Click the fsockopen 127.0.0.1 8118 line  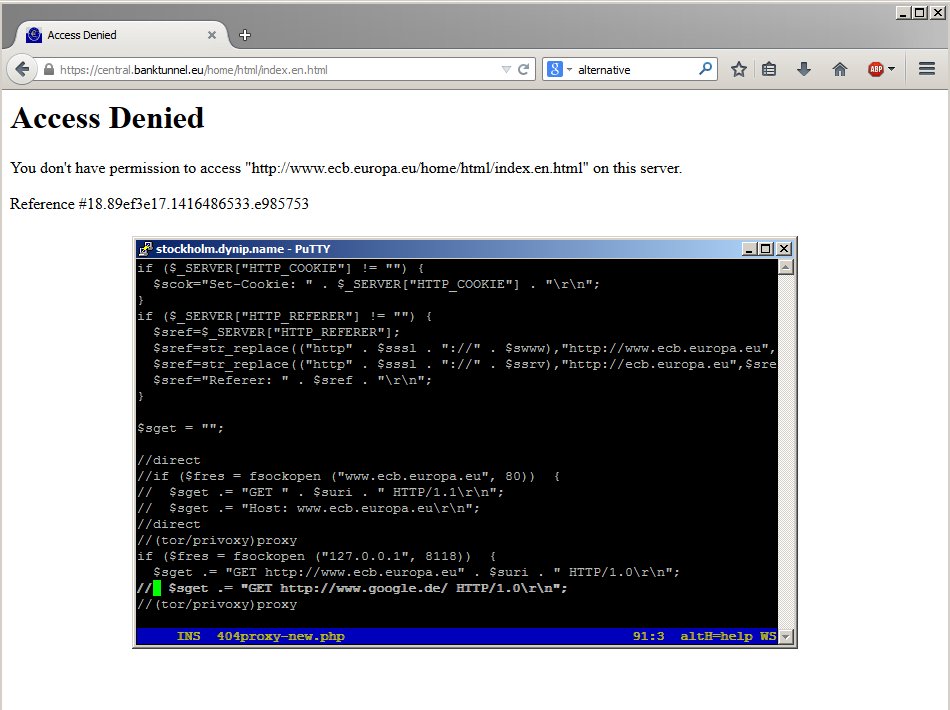point(317,556)
